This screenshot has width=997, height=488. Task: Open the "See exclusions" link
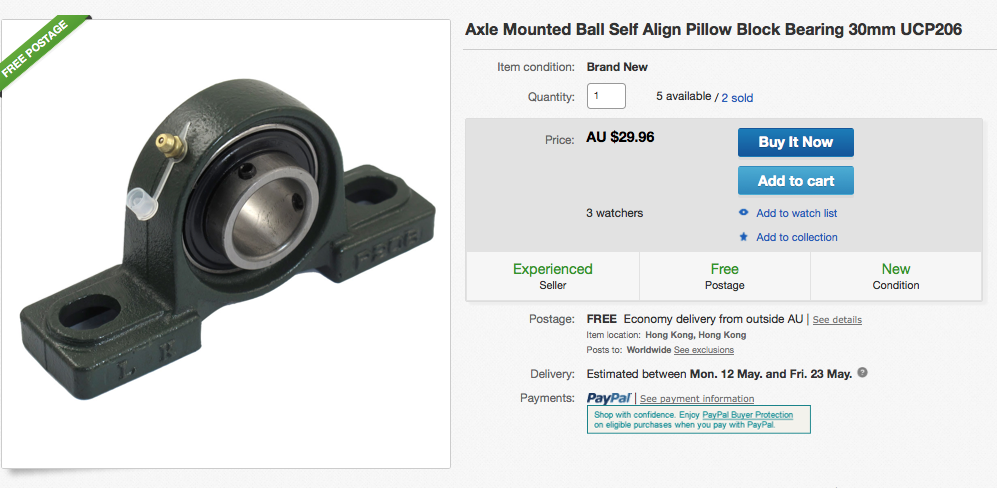point(704,350)
